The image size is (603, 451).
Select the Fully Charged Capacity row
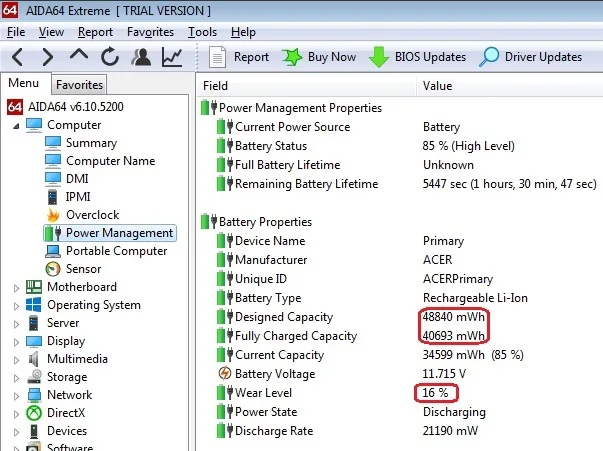[401, 336]
